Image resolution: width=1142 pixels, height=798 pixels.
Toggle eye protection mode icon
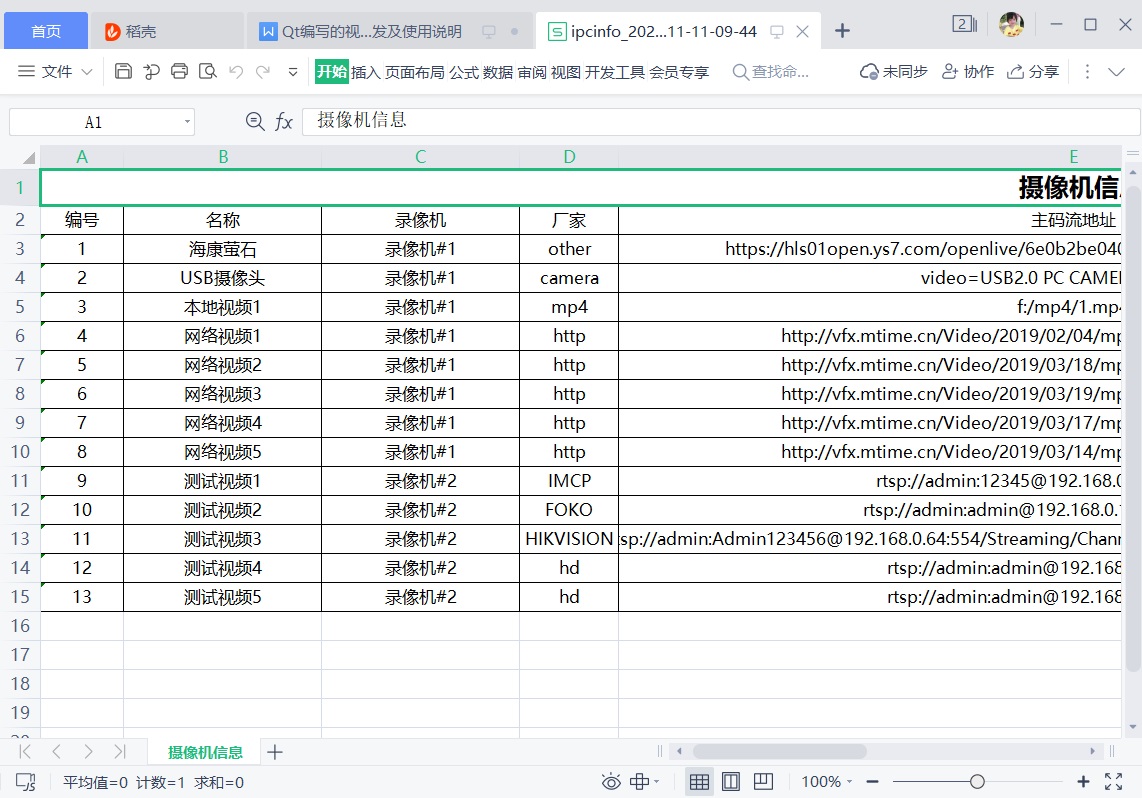(x=611, y=781)
